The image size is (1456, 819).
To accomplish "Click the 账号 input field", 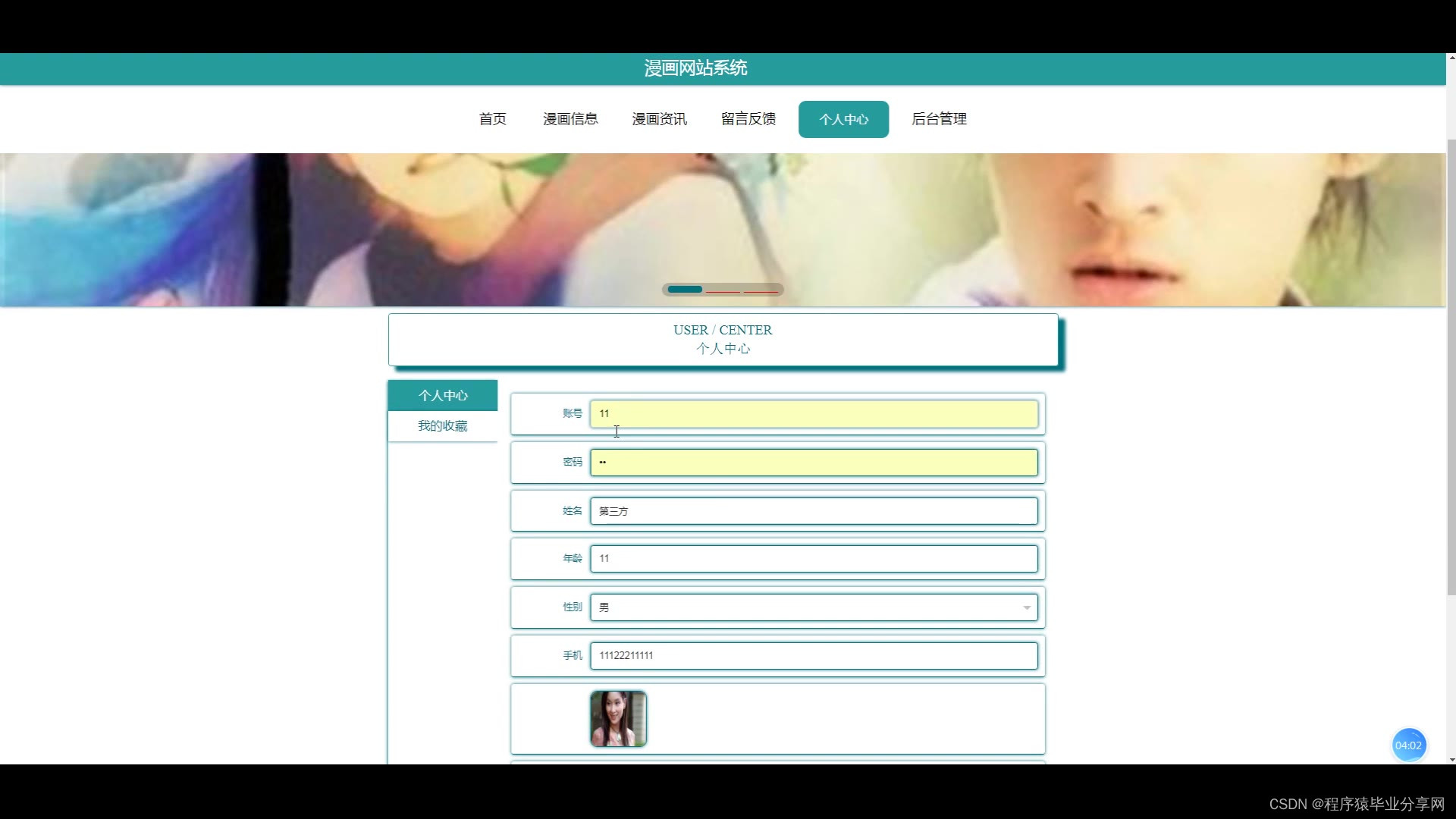I will 814,414.
